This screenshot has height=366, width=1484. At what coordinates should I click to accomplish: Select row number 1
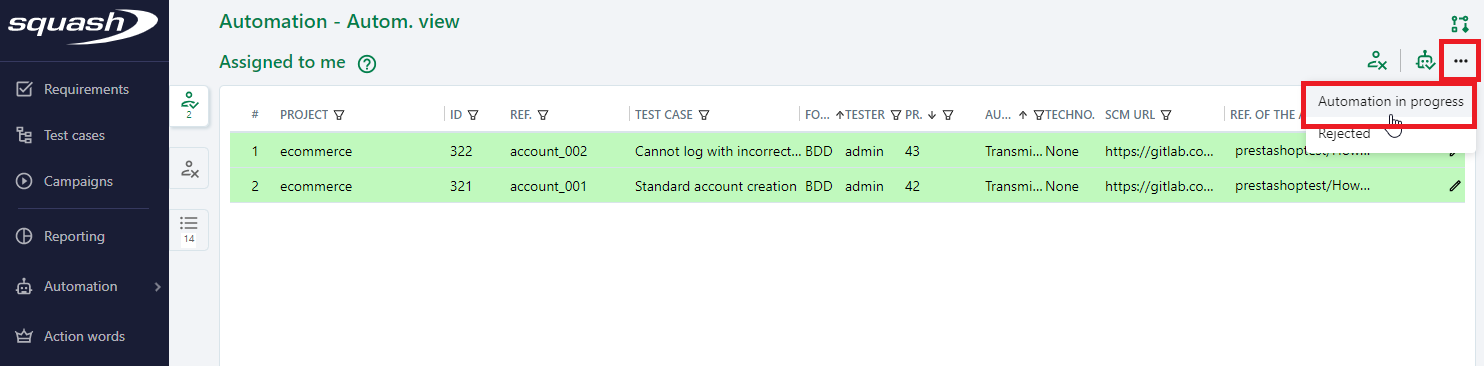(255, 152)
